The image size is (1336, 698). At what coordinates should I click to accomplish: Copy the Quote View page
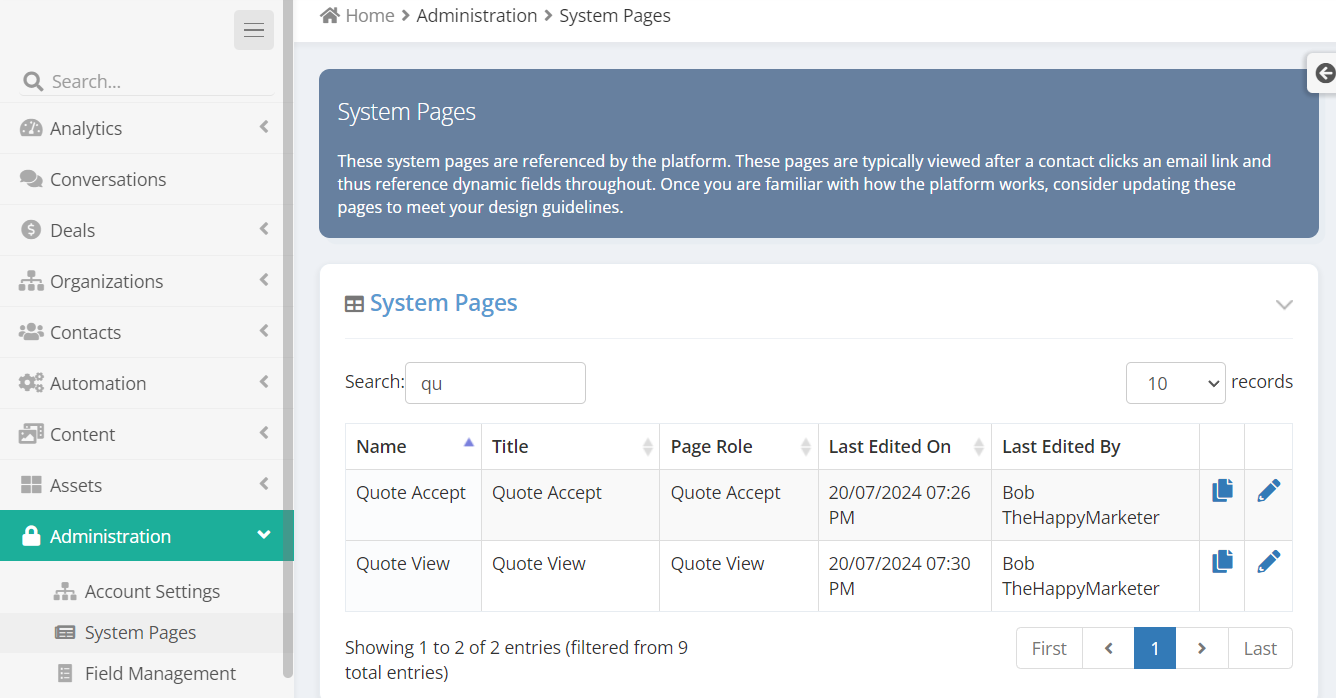[1222, 562]
